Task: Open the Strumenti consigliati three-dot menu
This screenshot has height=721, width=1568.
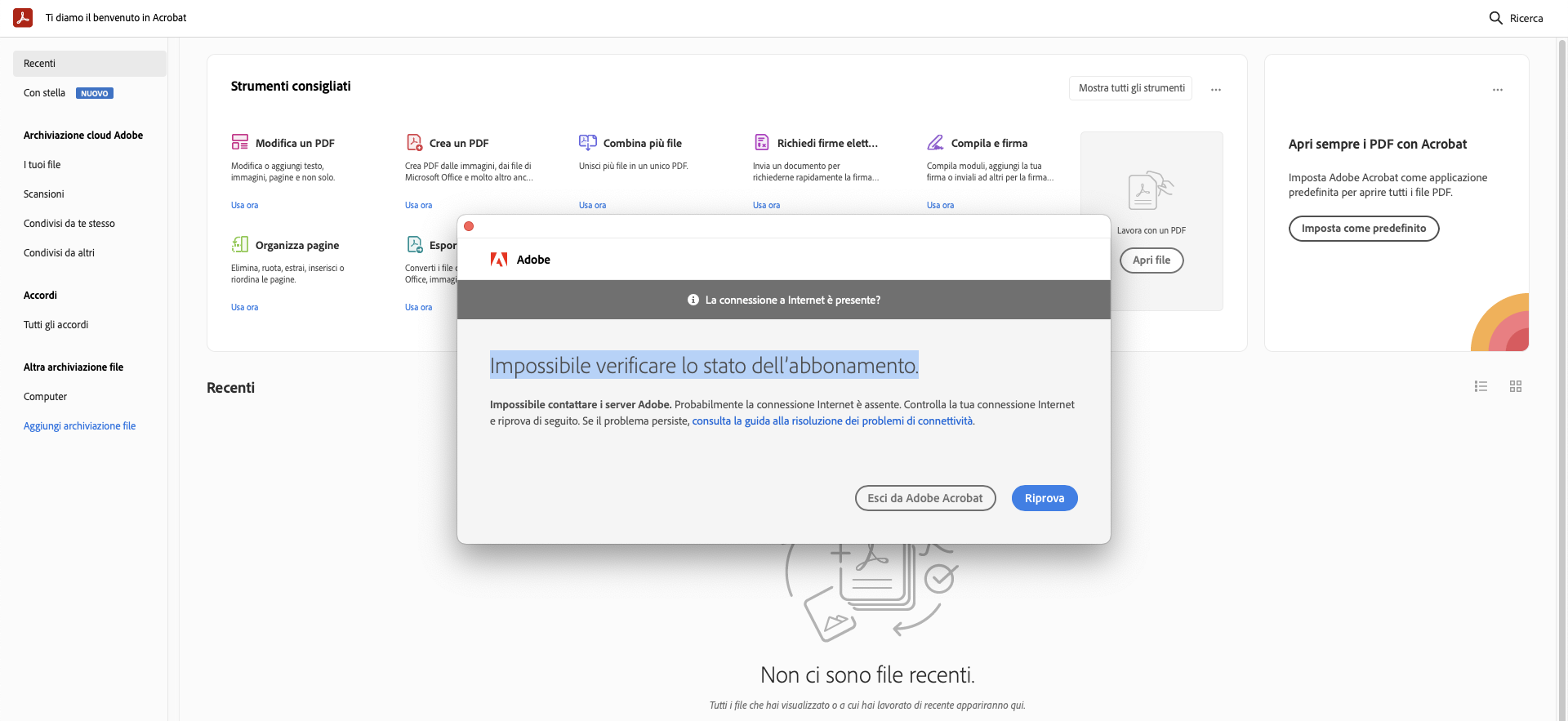Action: [x=1216, y=89]
